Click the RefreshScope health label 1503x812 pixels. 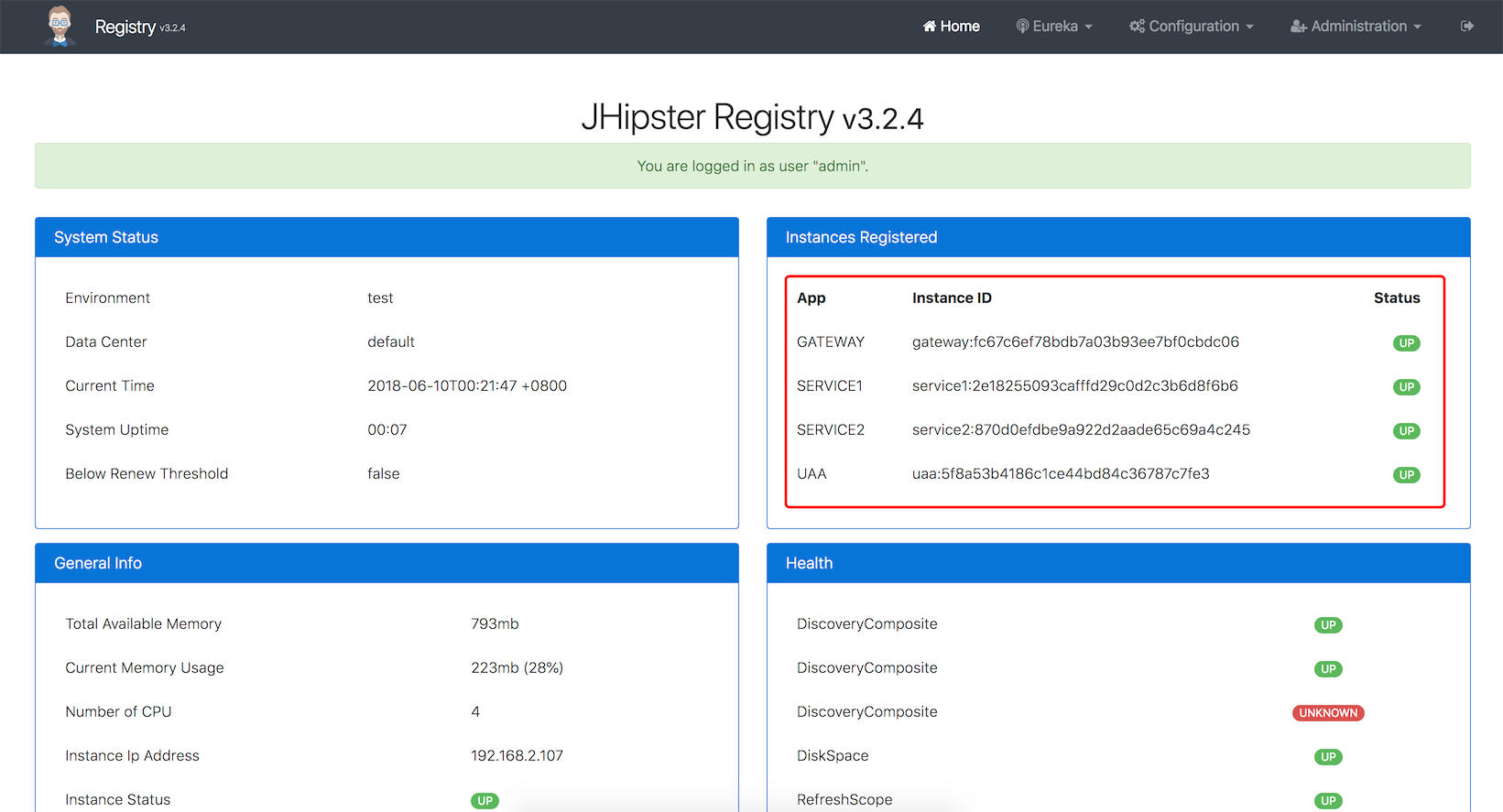coord(844,799)
